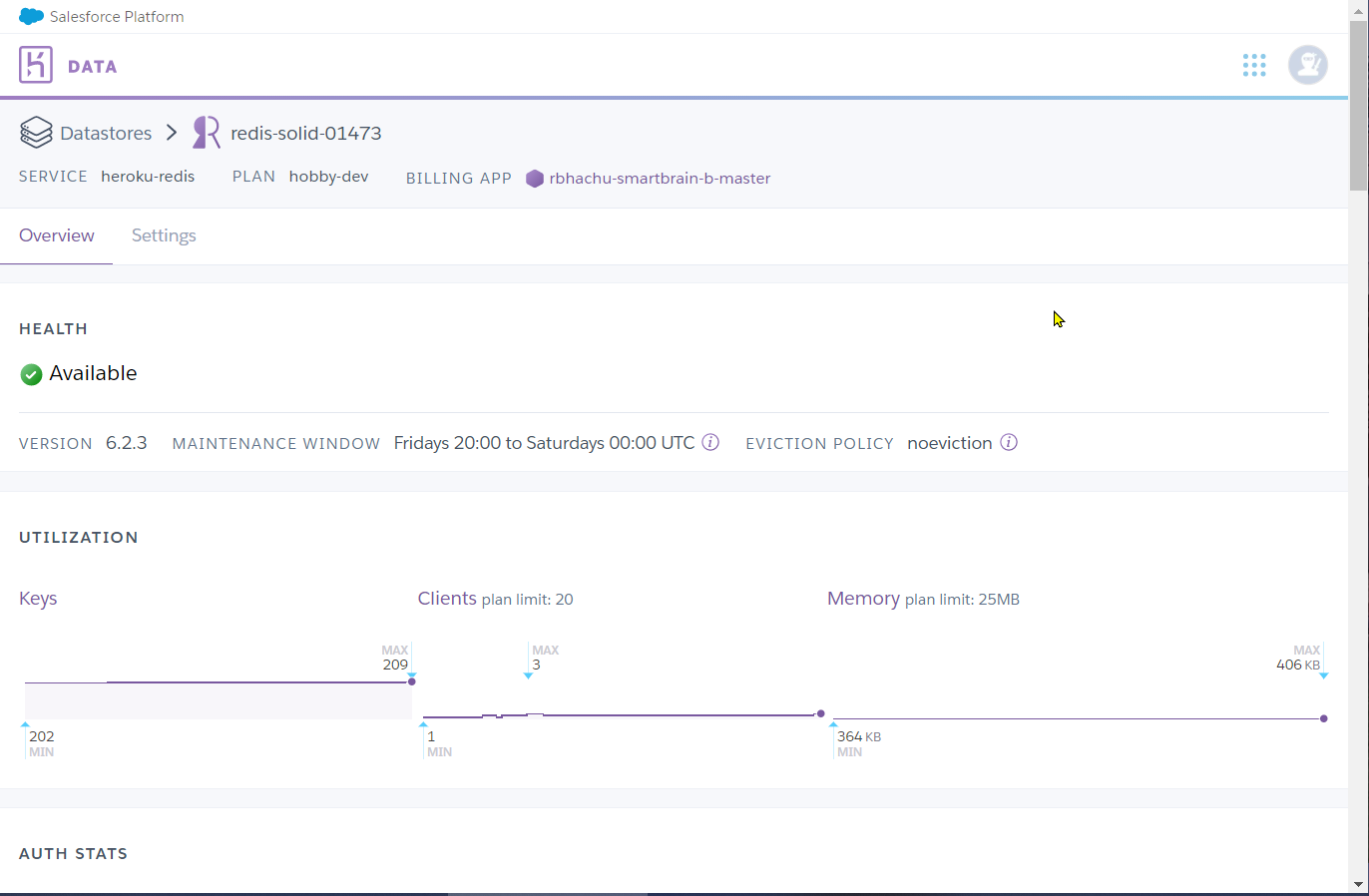Click the Clients chart end point marker
The image size is (1369, 896).
click(821, 713)
